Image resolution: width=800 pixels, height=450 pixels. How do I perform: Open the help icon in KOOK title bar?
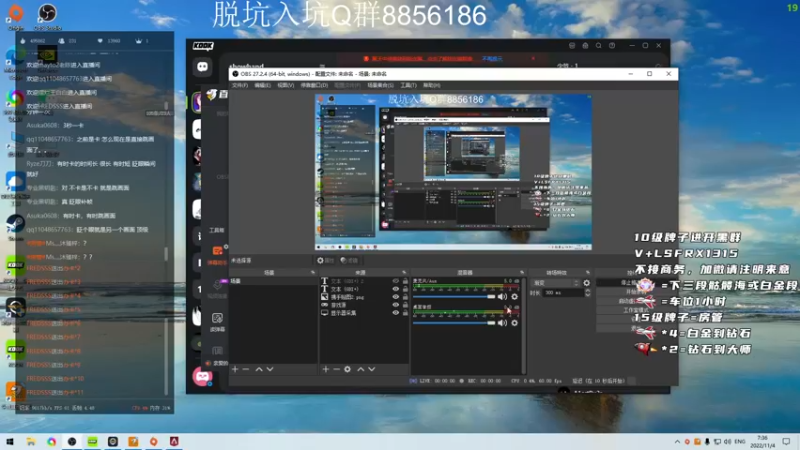tap(612, 45)
